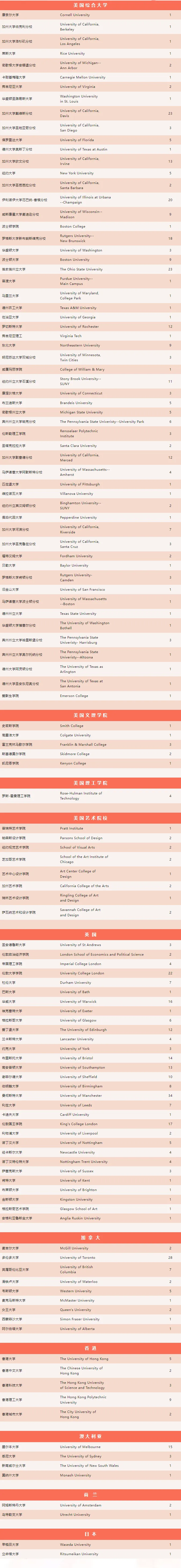This screenshot has width=181, height=1568.
Task: Click the 香港 section header
Action: pyautogui.click(x=90, y=1348)
